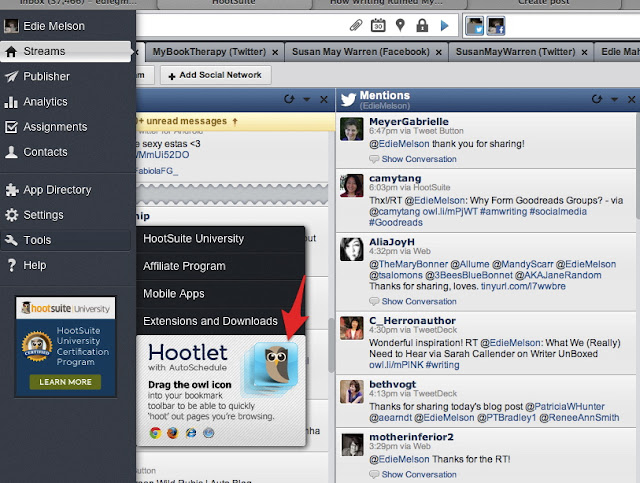This screenshot has height=483, width=640.
Task: Click the Internet Explorer icon under Hootlet
Action: 191,433
